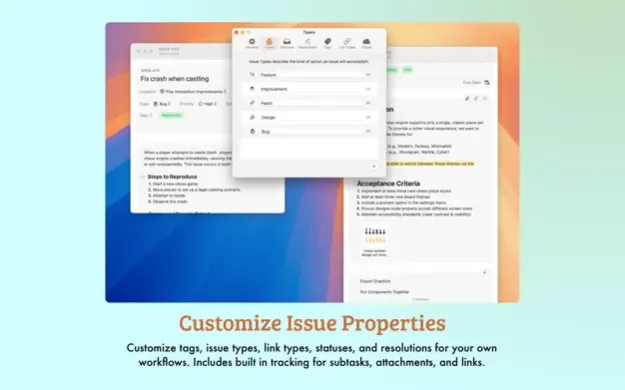Open the Location dropdown in issue window

pyautogui.click(x=193, y=92)
